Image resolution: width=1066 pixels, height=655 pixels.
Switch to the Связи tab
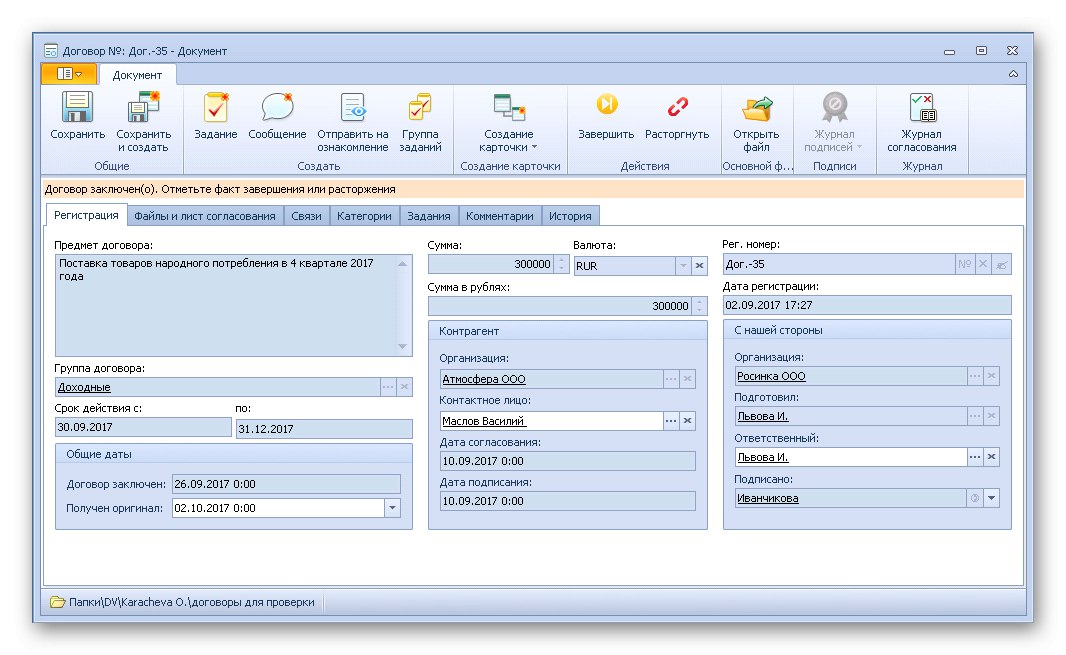coord(305,216)
